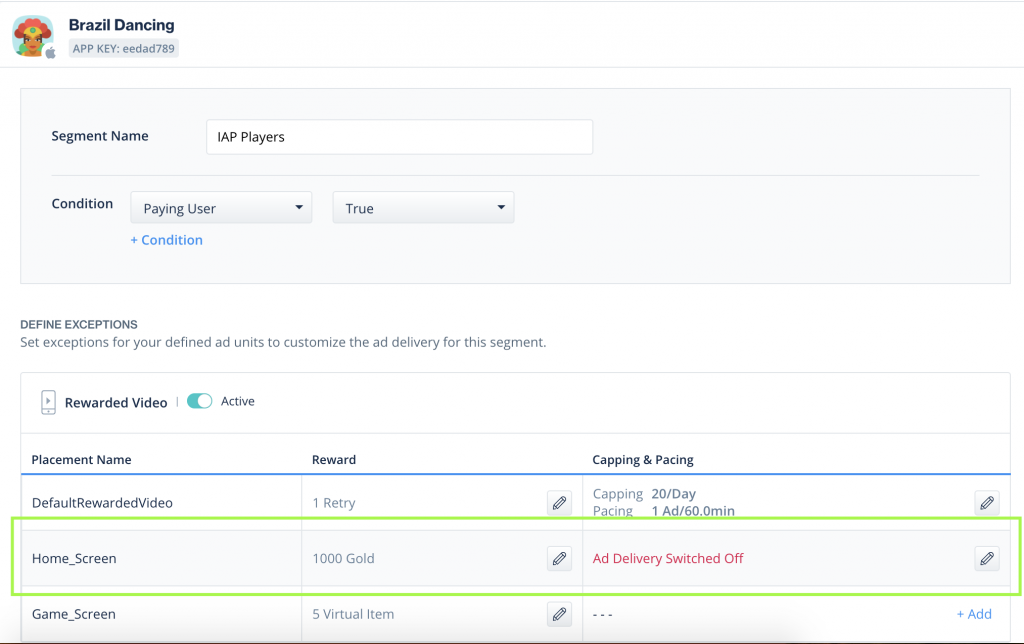Screen dimensions: 1024x644
Task: Click the Reward column header
Action: point(333,460)
